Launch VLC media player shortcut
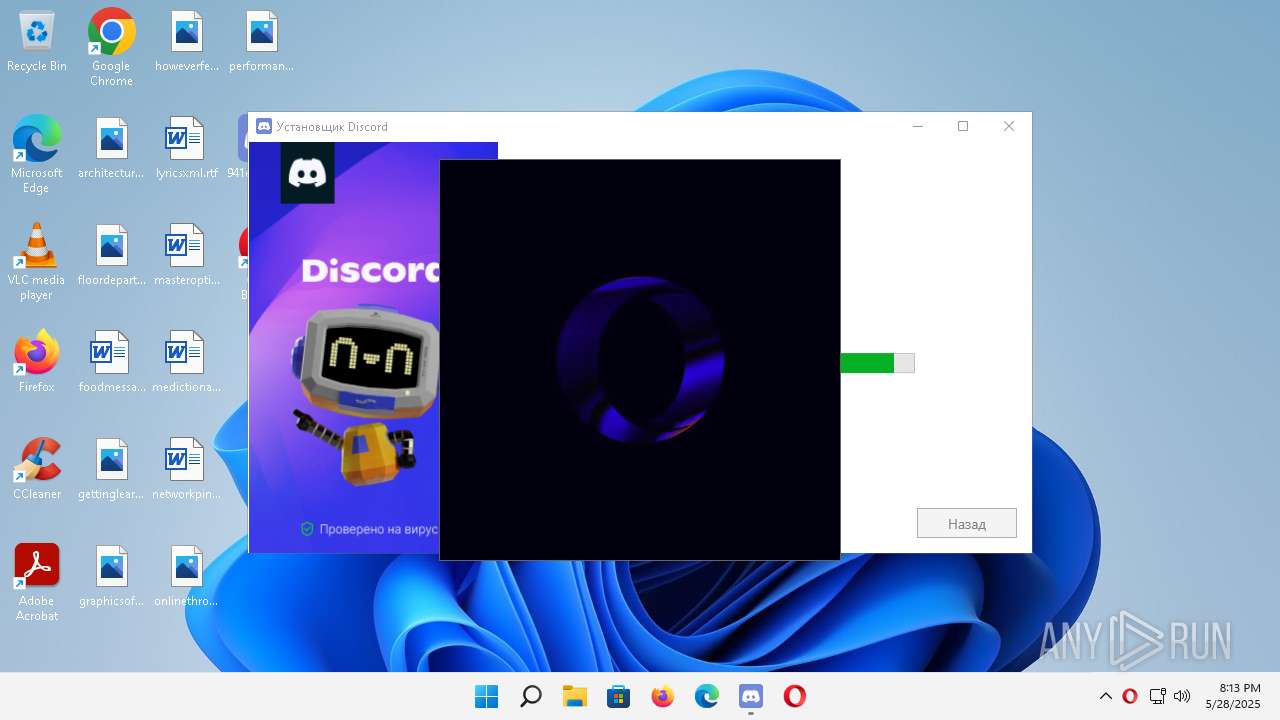This screenshot has width=1280, height=720. (37, 262)
